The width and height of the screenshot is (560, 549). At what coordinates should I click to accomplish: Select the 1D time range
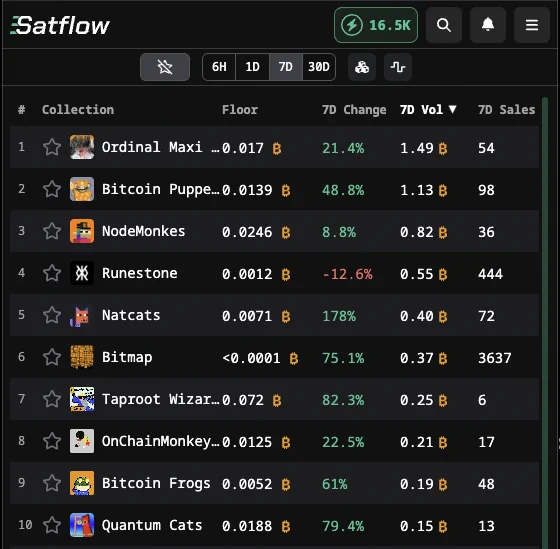point(252,67)
